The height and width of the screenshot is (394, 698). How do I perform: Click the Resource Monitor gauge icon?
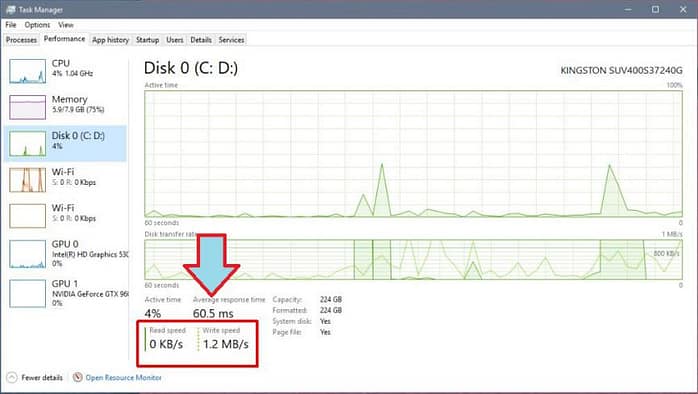(x=77, y=377)
